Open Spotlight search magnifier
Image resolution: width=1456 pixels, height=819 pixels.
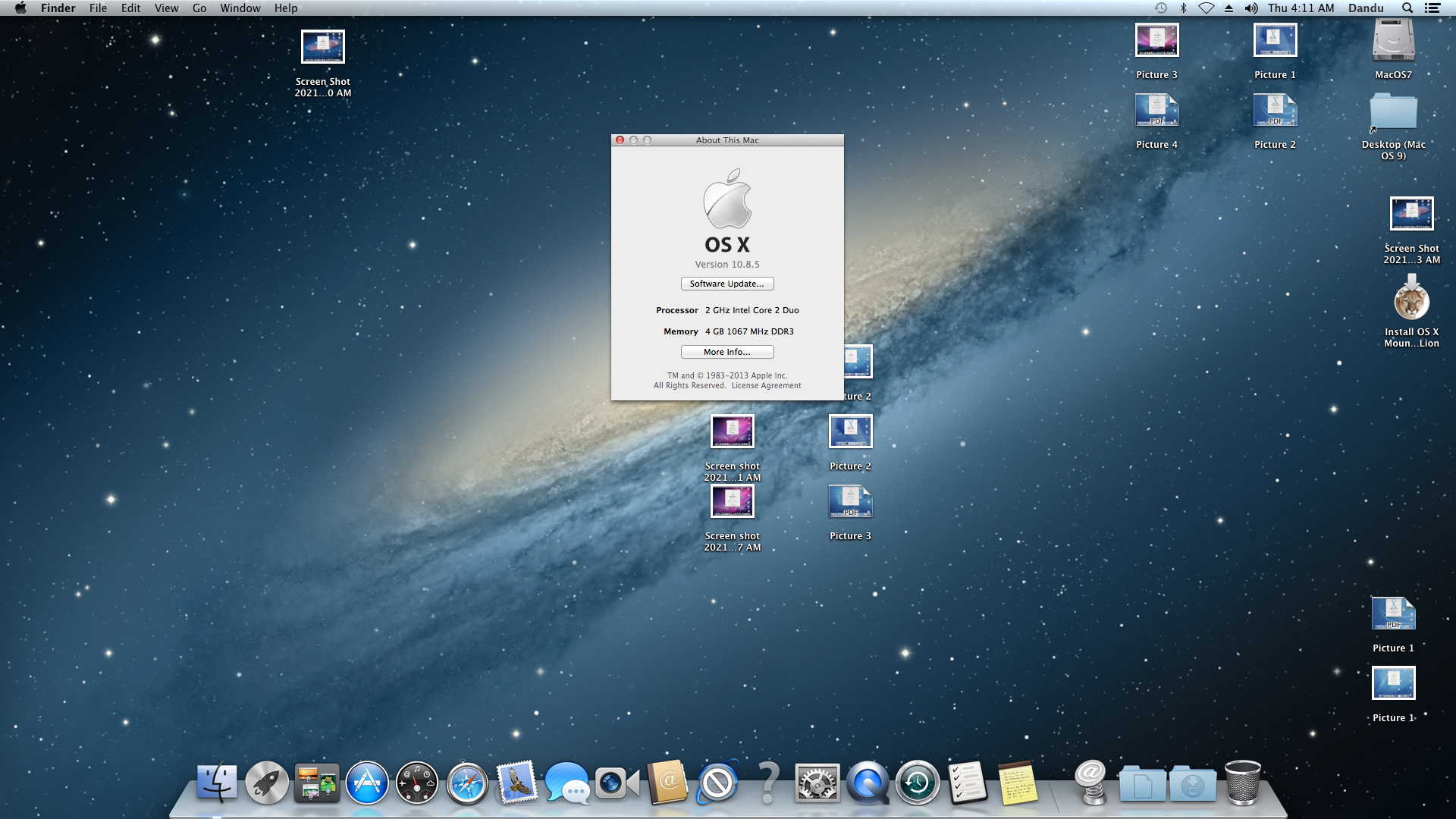click(1407, 8)
